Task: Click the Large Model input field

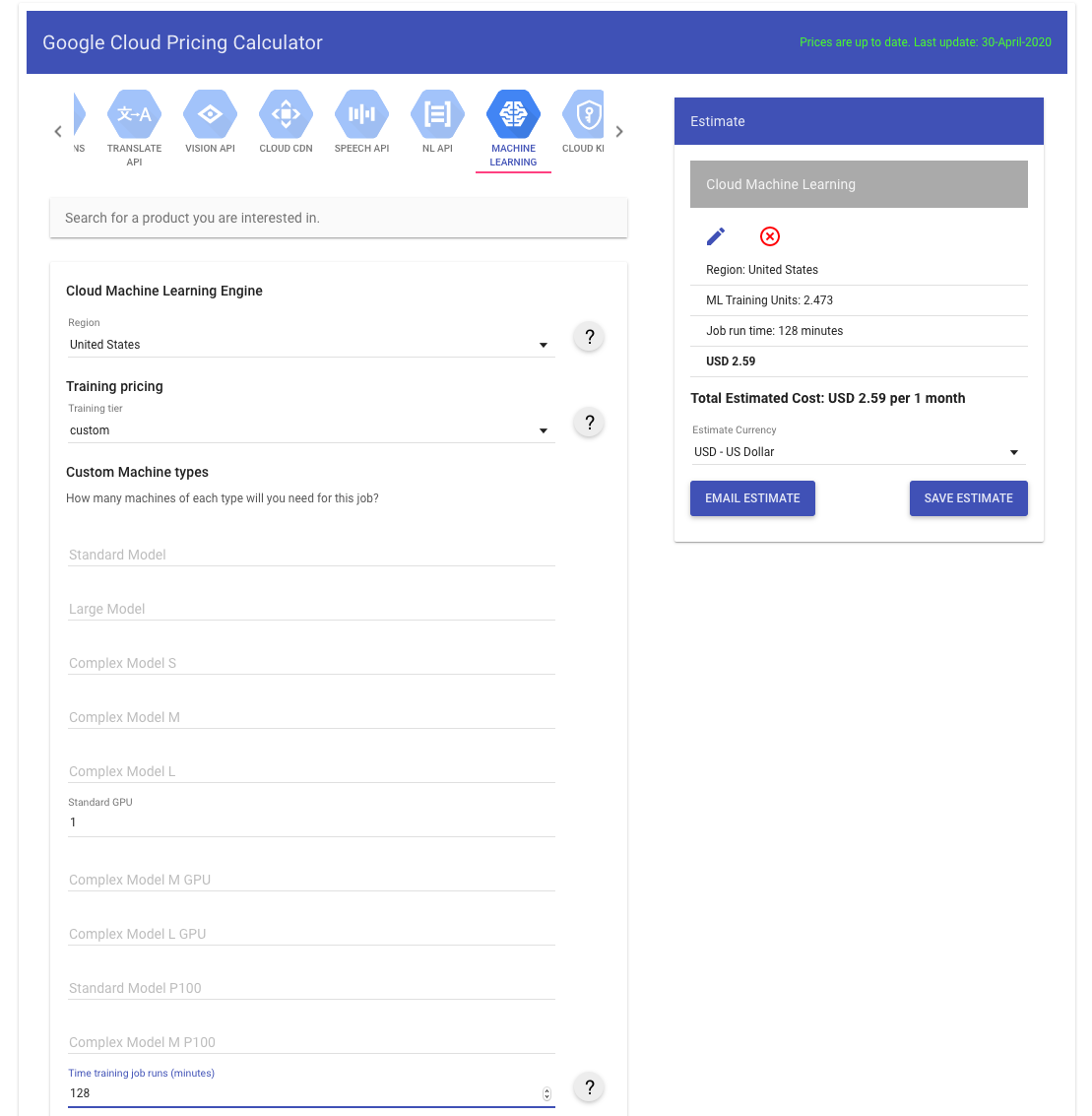Action: 311,609
